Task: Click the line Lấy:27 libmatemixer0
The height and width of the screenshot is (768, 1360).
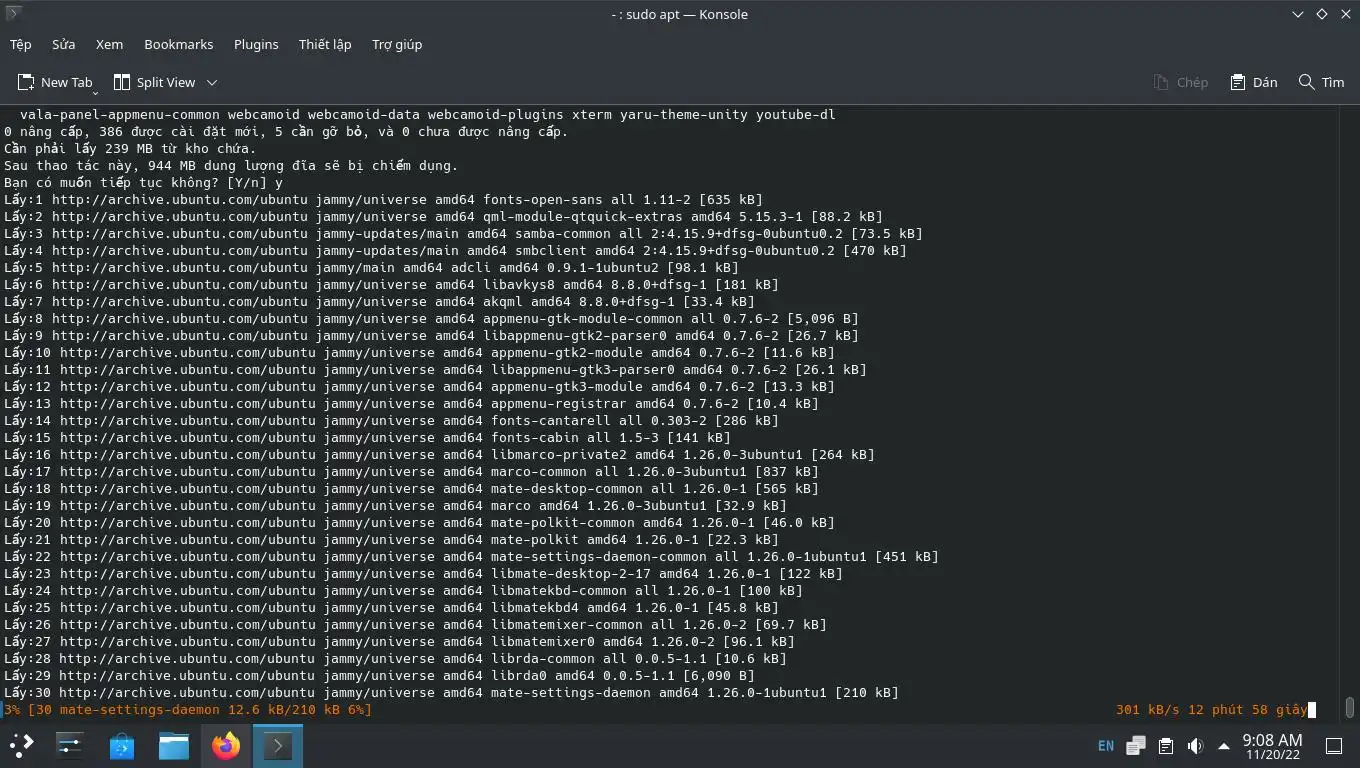Action: [x=399, y=641]
